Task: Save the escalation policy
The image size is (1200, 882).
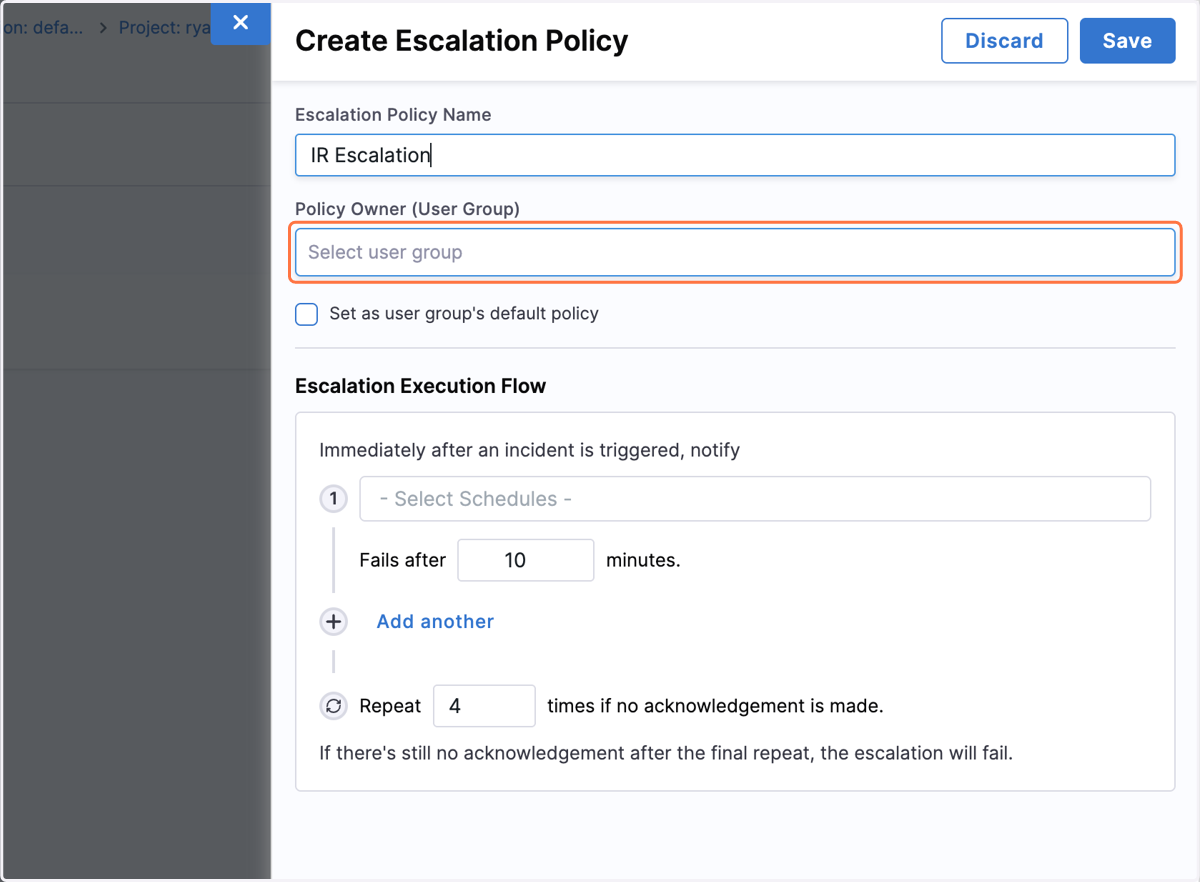Action: click(x=1127, y=41)
